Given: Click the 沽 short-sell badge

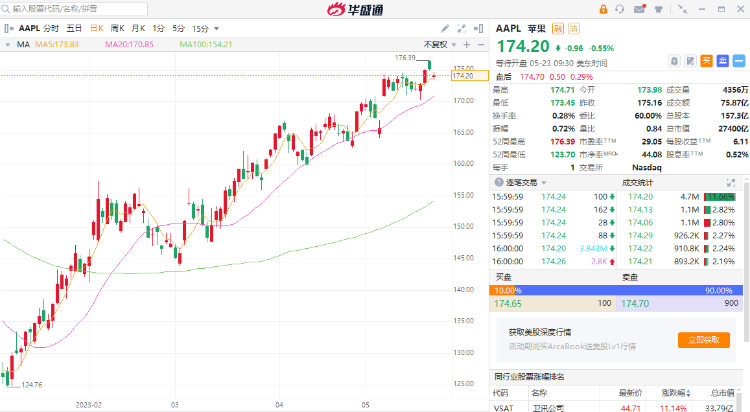Looking at the screenshot, I should point(574,29).
